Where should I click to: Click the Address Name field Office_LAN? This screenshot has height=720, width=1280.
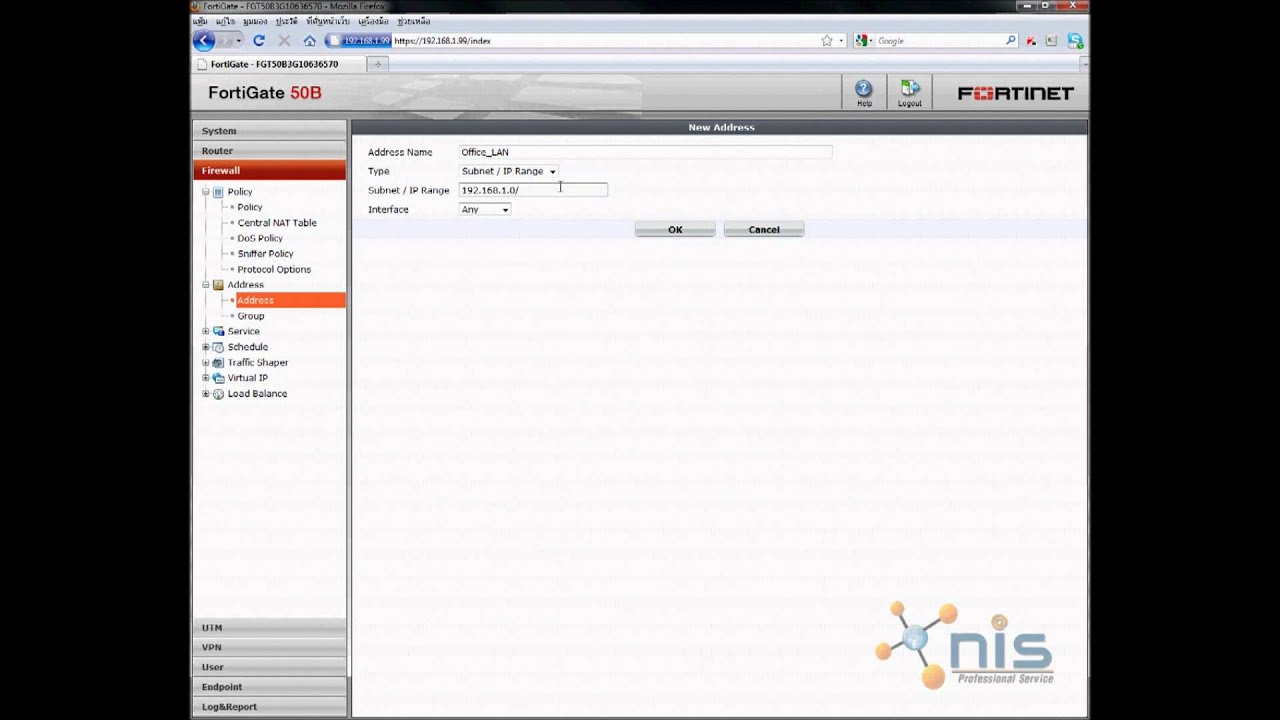click(x=645, y=152)
